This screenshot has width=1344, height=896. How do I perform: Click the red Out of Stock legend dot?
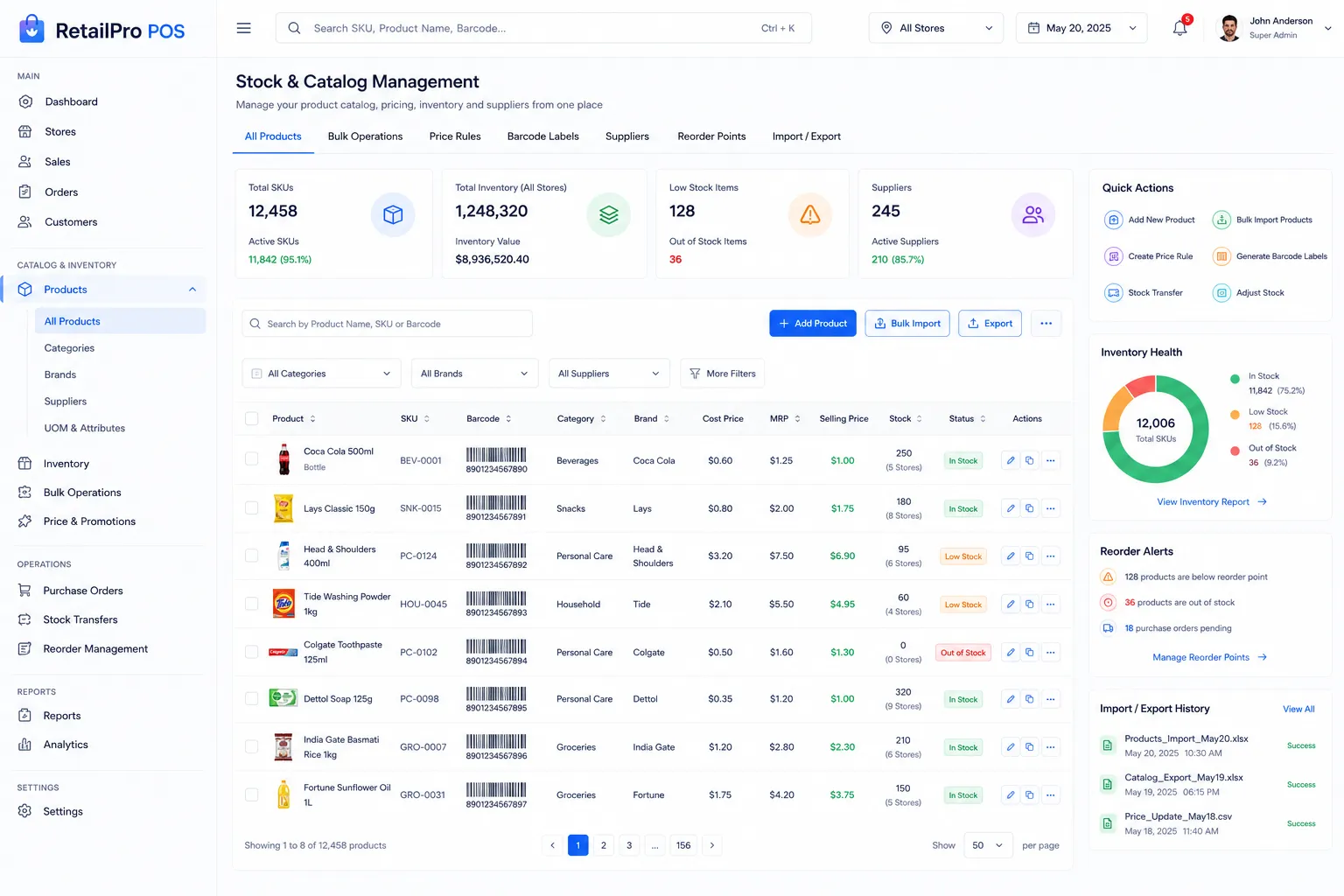click(x=1235, y=451)
